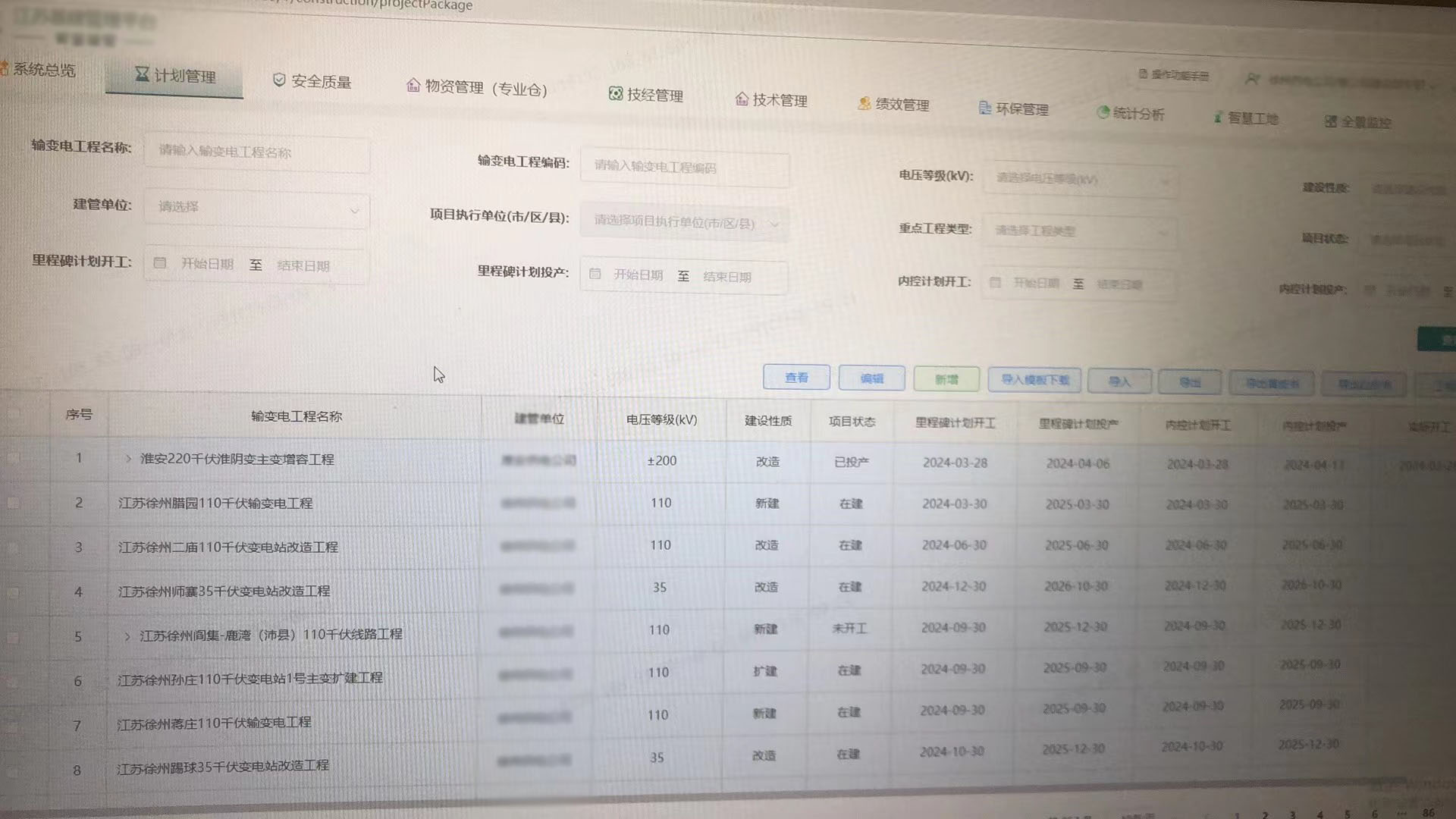Open the 系统总览 overview tab
This screenshot has height=819, width=1456.
point(38,70)
